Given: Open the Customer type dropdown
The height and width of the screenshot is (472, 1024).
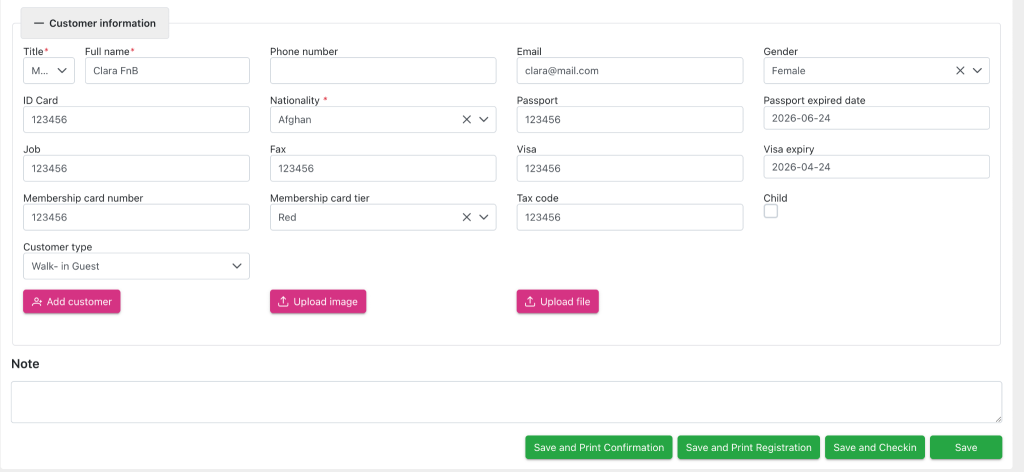Looking at the screenshot, I should point(136,266).
